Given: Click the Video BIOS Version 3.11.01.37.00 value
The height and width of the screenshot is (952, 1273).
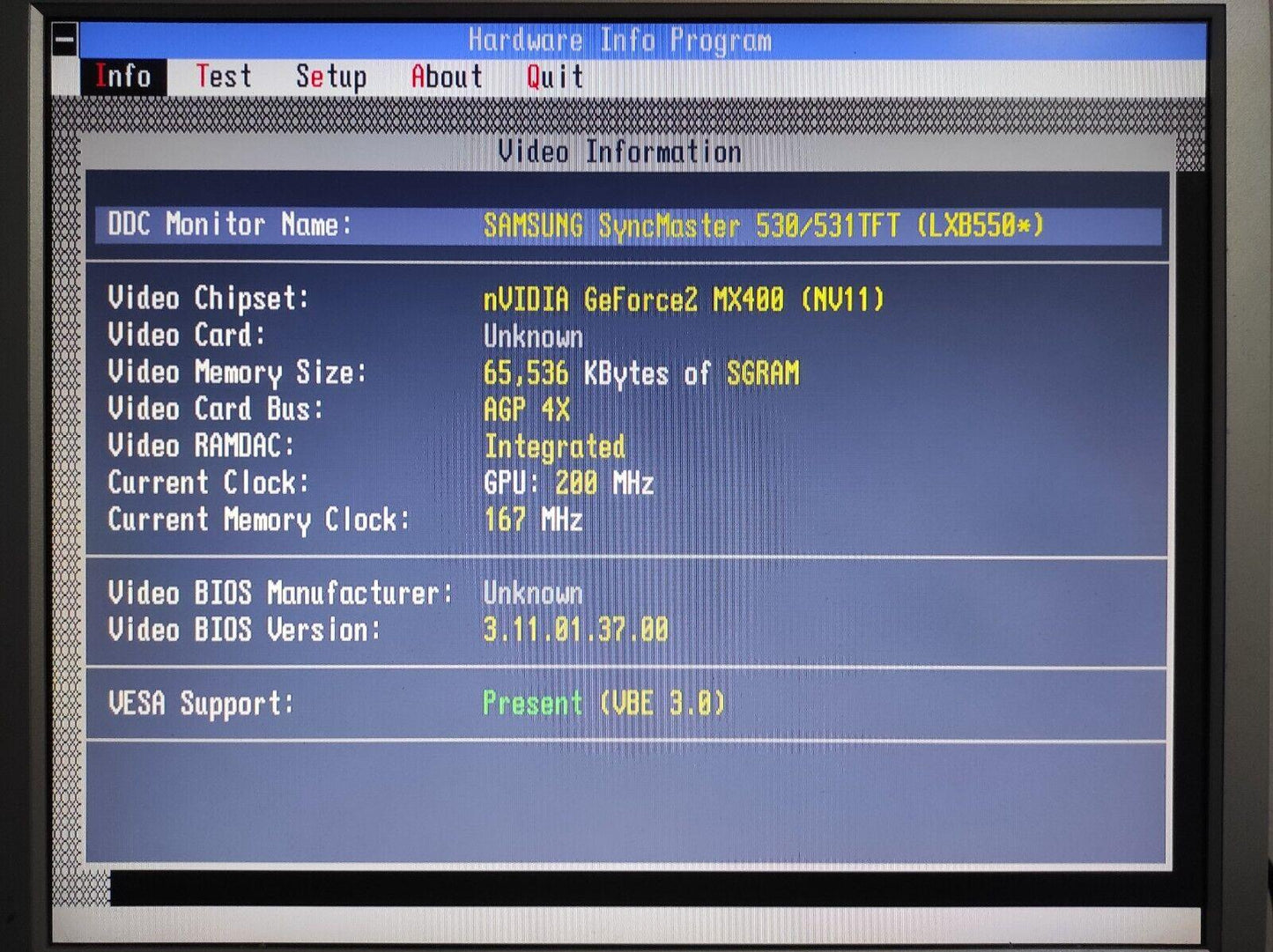Looking at the screenshot, I should pyautogui.click(x=575, y=630).
